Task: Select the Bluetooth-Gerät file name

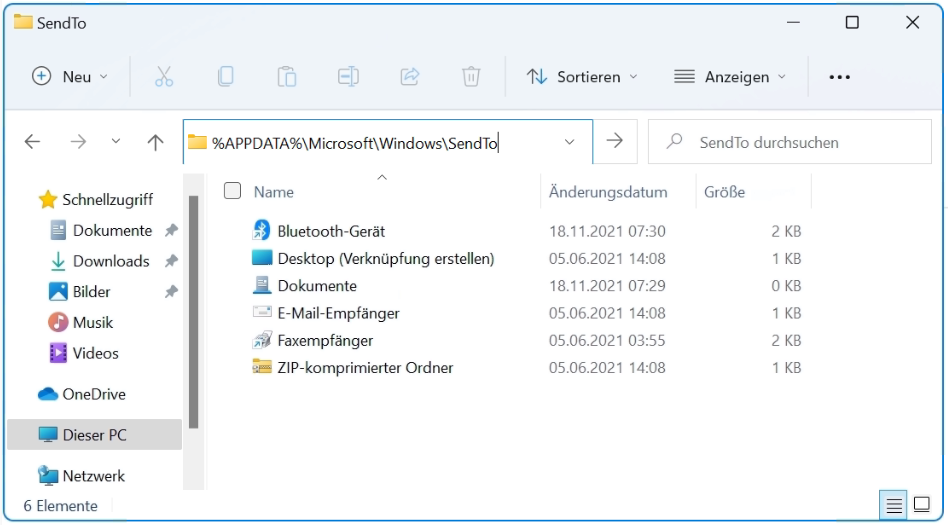Action: coord(331,231)
